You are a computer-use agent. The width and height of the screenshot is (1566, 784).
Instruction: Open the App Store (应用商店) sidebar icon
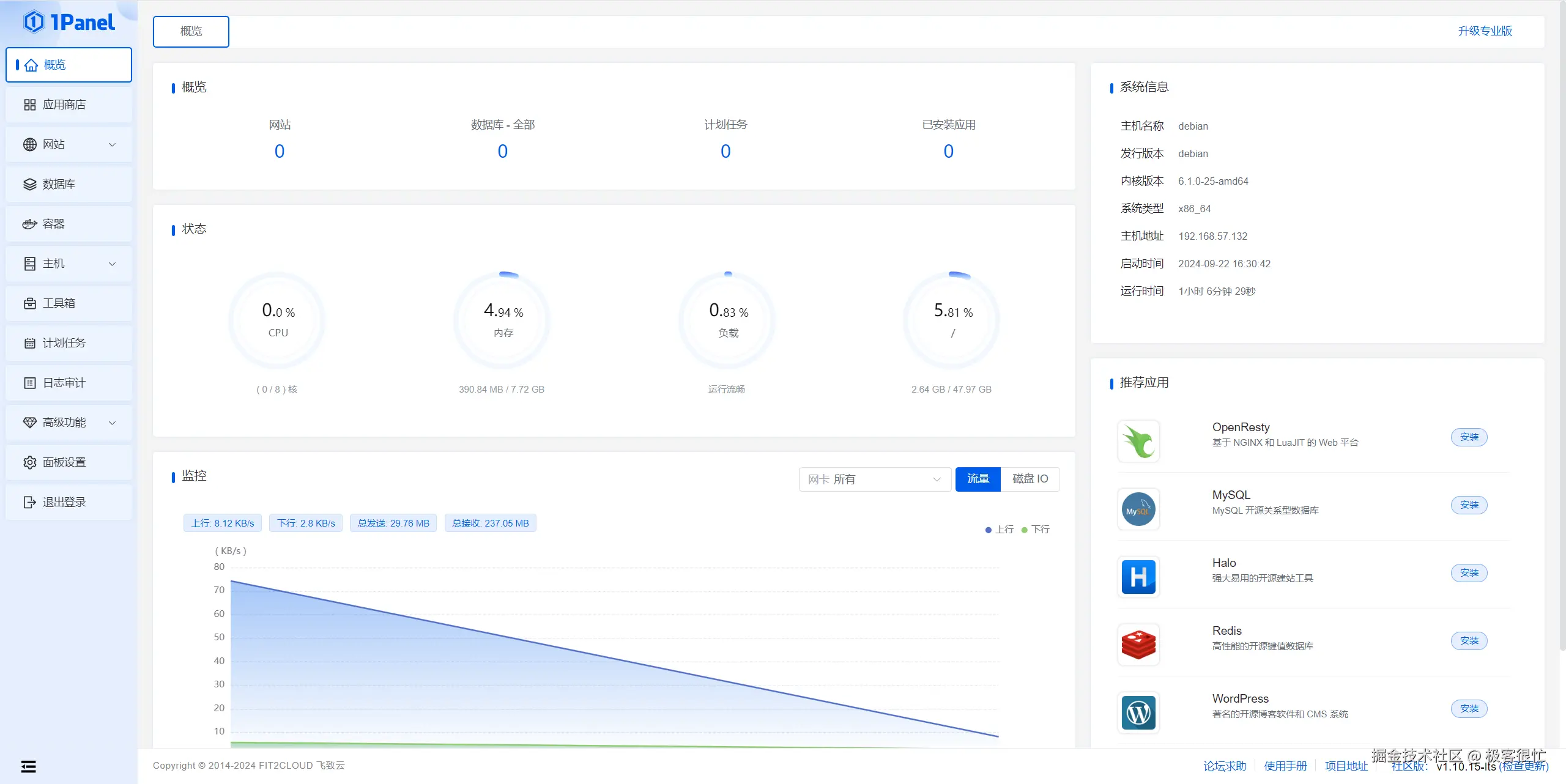[29, 105]
